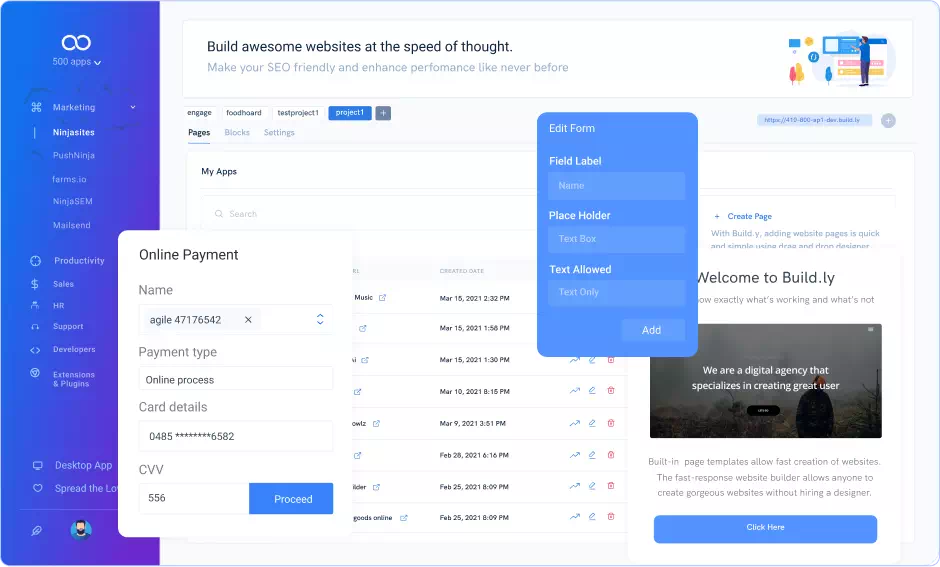Click Add in the Edit Form
The width and height of the screenshot is (940, 567).
651,330
